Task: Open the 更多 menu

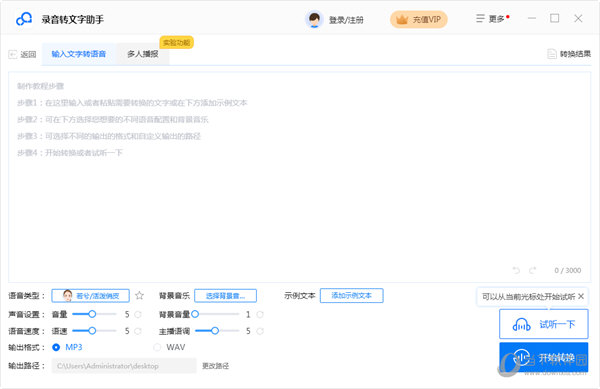Action: 492,19
